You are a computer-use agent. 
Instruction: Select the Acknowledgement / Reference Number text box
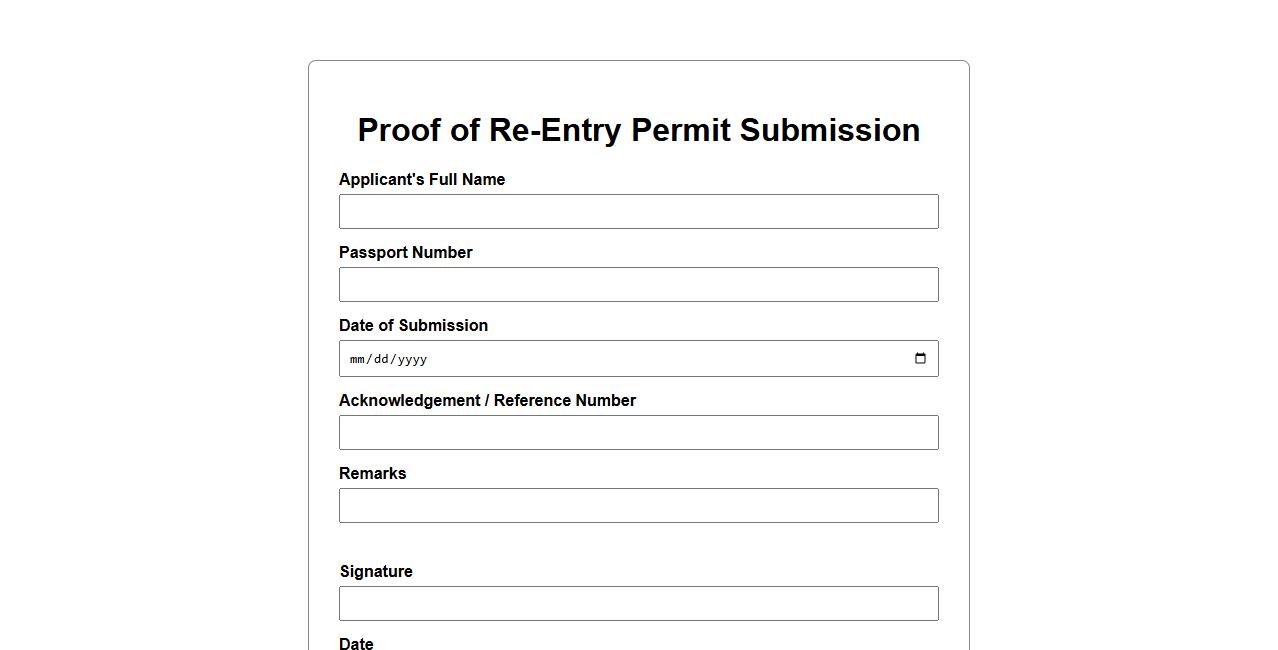click(638, 433)
